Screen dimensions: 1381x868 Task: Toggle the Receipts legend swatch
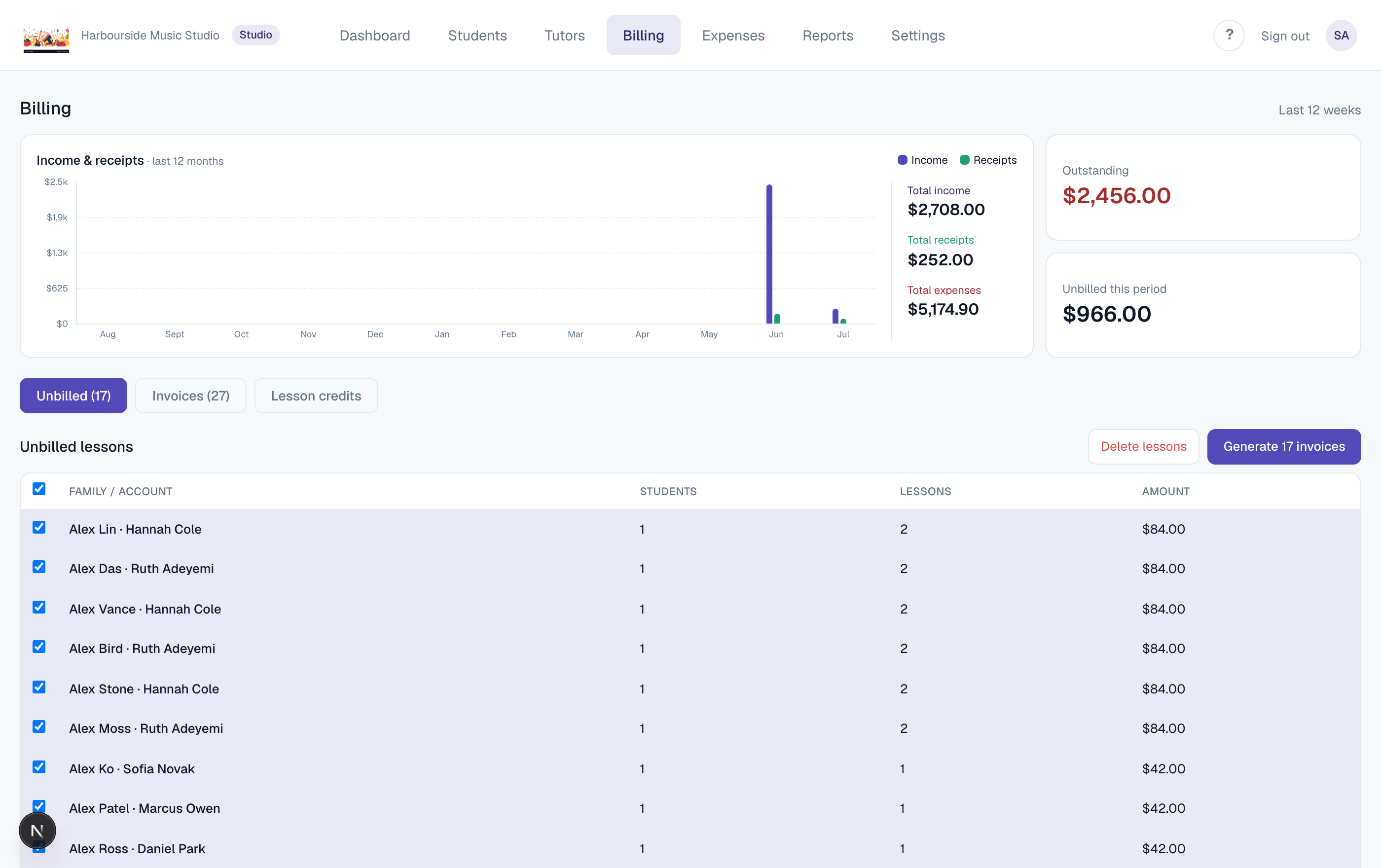pos(964,160)
